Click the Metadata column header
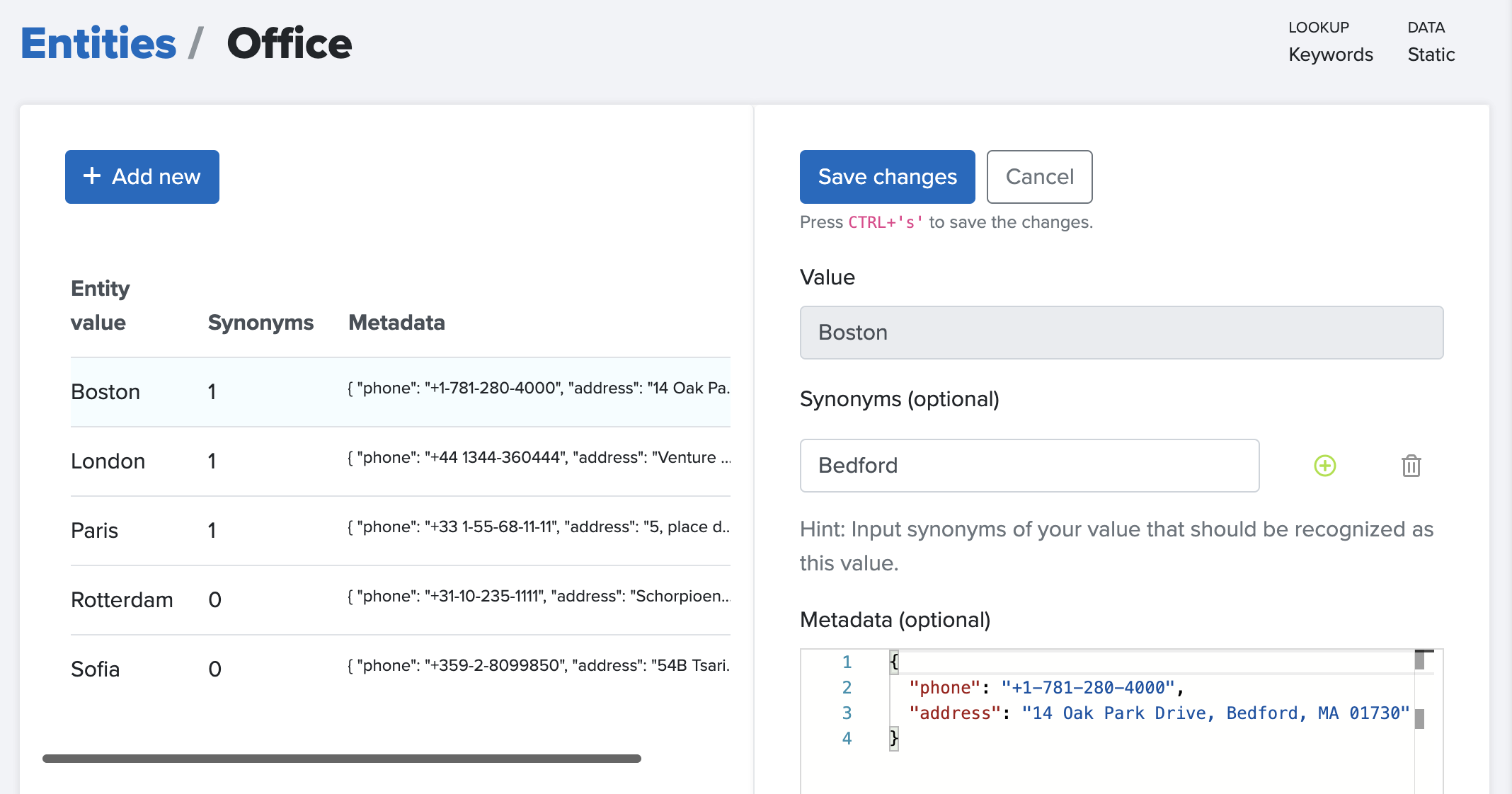1512x794 pixels. [x=396, y=323]
